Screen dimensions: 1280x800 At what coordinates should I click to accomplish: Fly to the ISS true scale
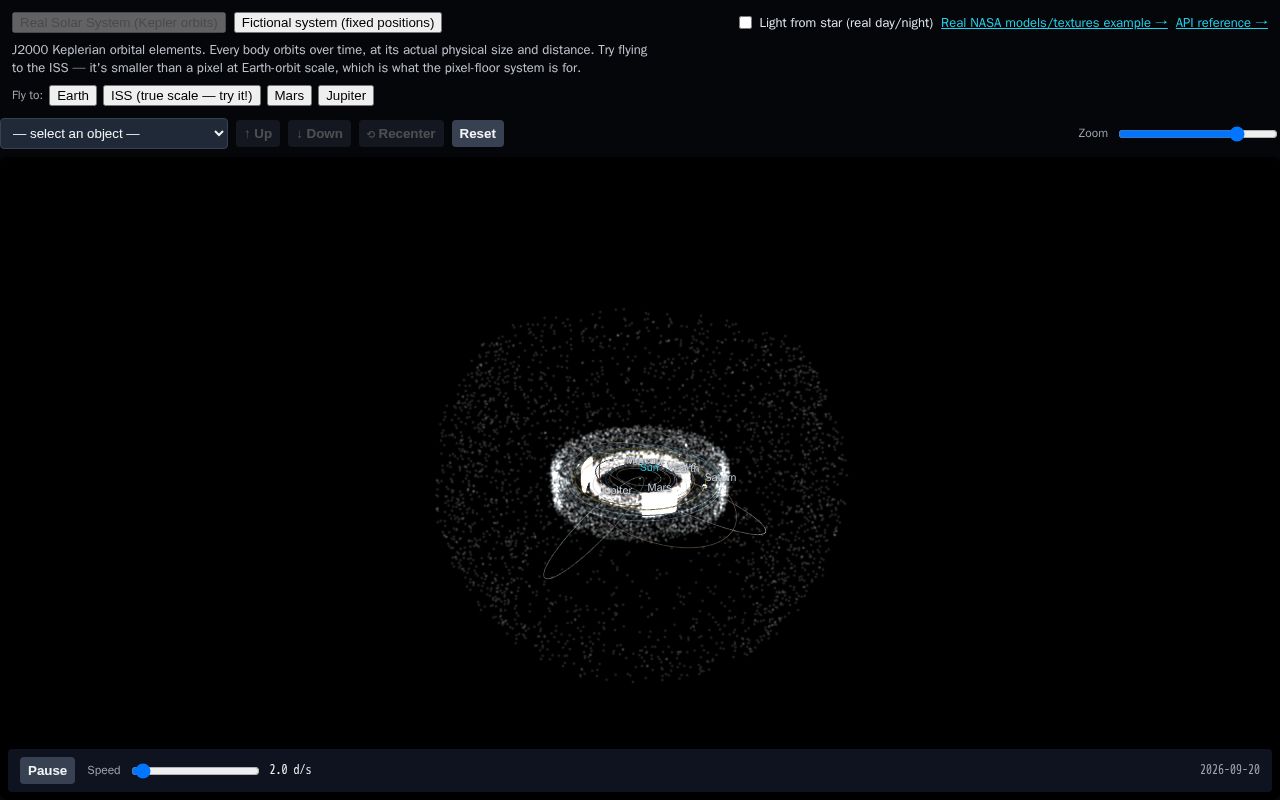coord(182,95)
